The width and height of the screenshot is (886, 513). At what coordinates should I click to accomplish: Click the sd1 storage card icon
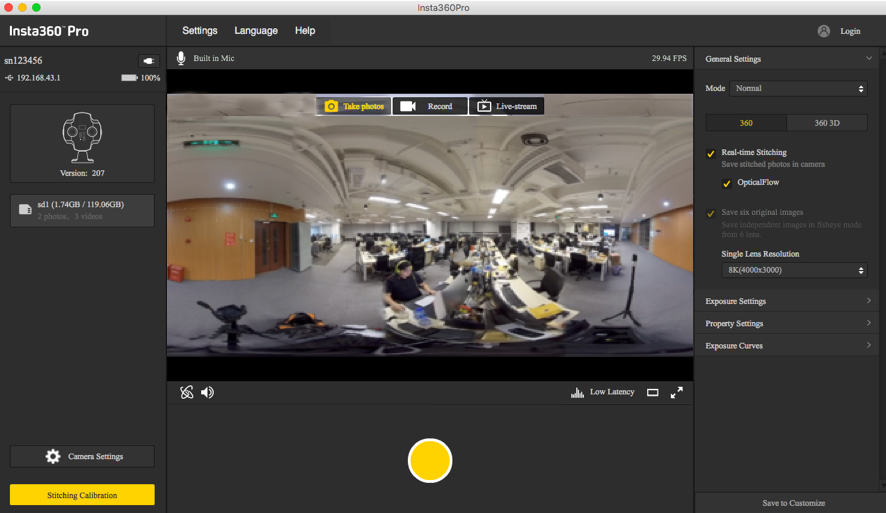(x=25, y=210)
